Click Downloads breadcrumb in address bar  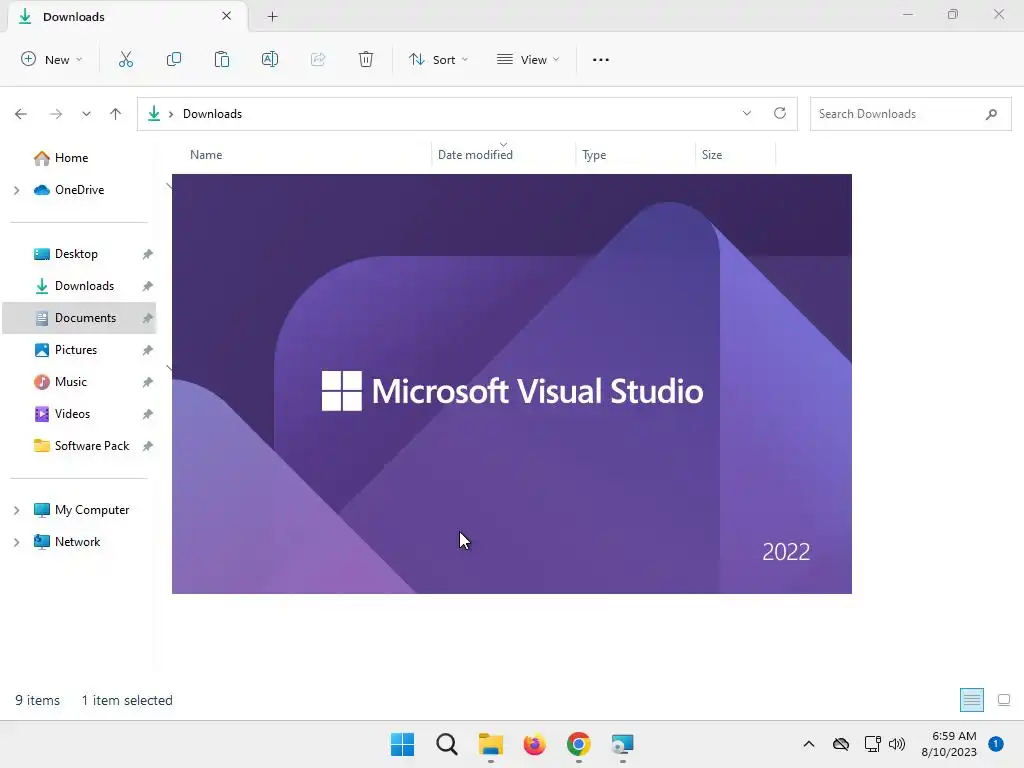[212, 114]
